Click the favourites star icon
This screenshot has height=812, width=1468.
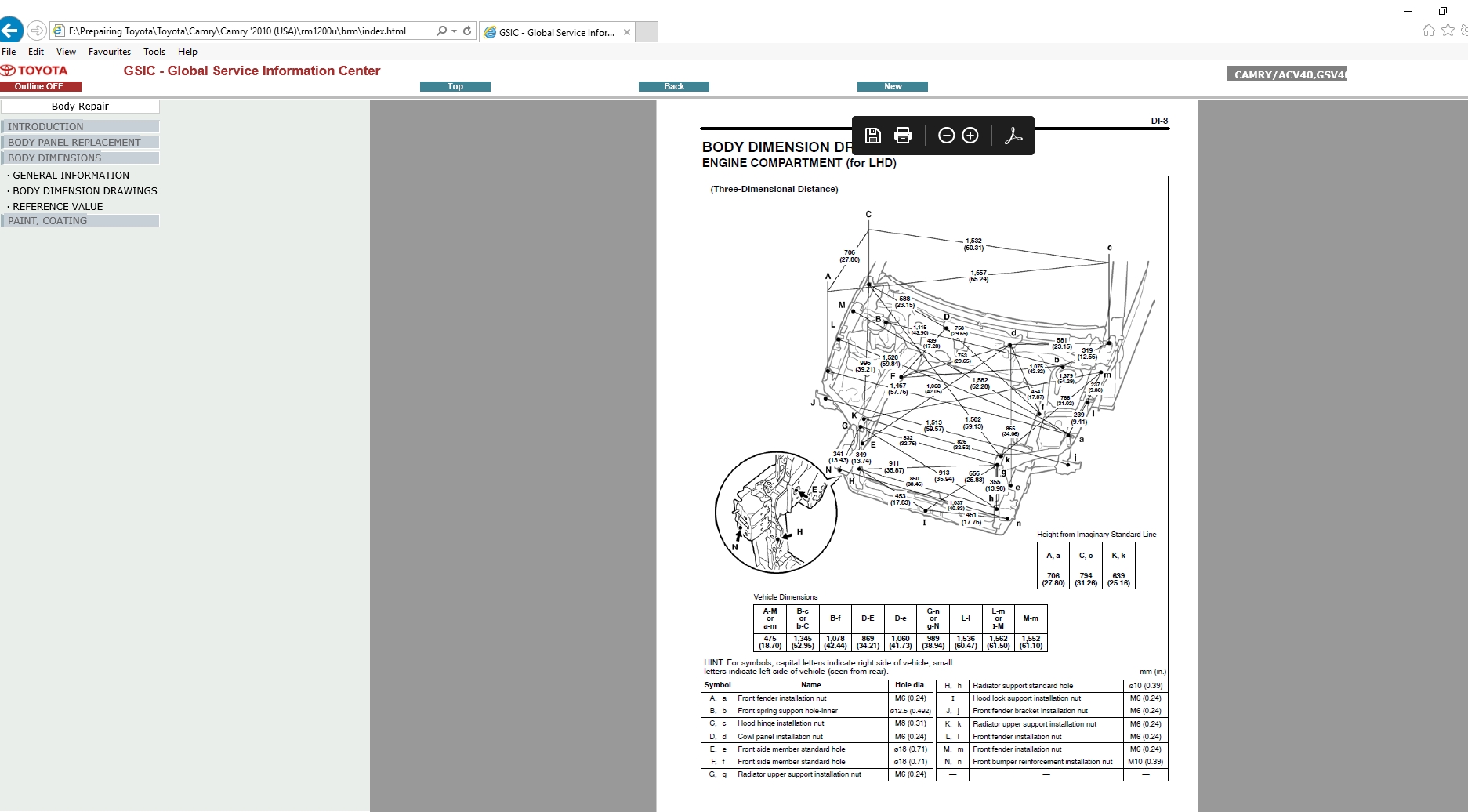coord(1448,31)
